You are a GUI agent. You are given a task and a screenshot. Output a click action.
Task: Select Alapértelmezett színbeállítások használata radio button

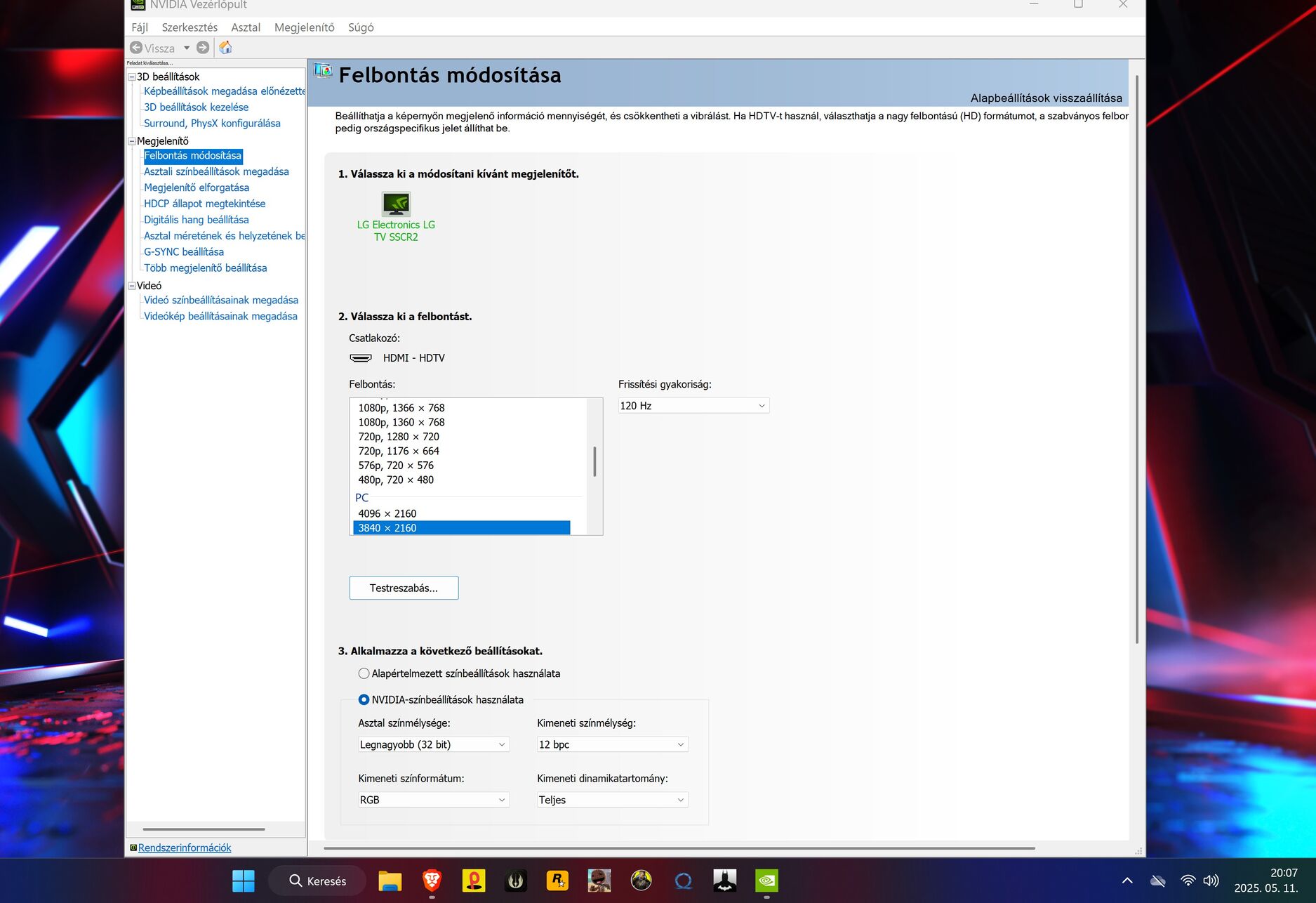point(364,673)
